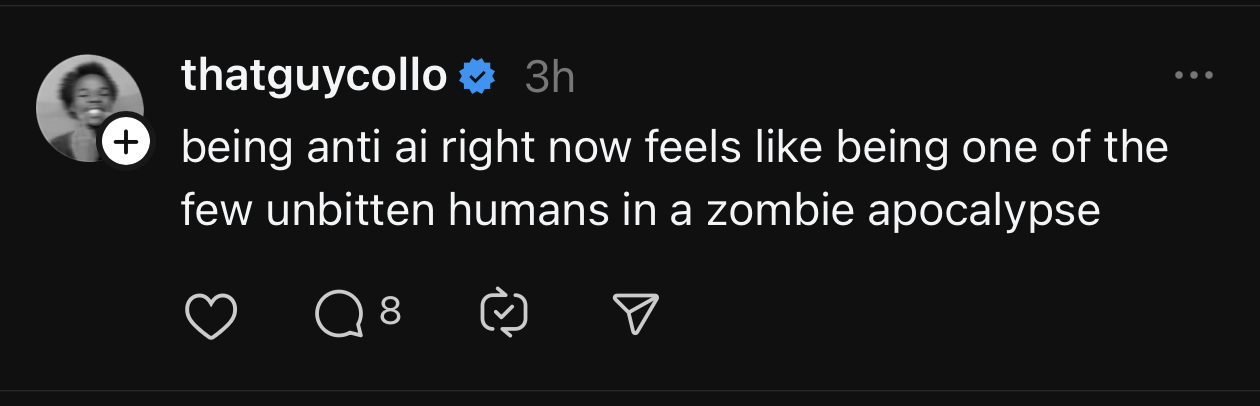The height and width of the screenshot is (406, 1260).
Task: Visit the thatguycollo username link
Action: (314, 76)
